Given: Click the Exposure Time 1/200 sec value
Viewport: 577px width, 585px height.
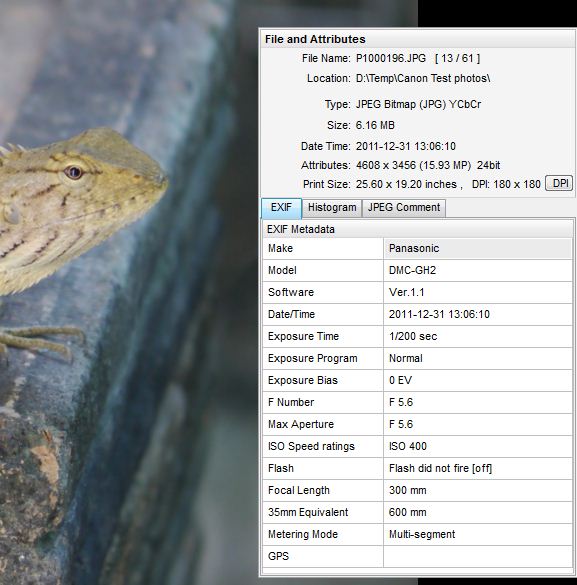Looking at the screenshot, I should (x=413, y=337).
